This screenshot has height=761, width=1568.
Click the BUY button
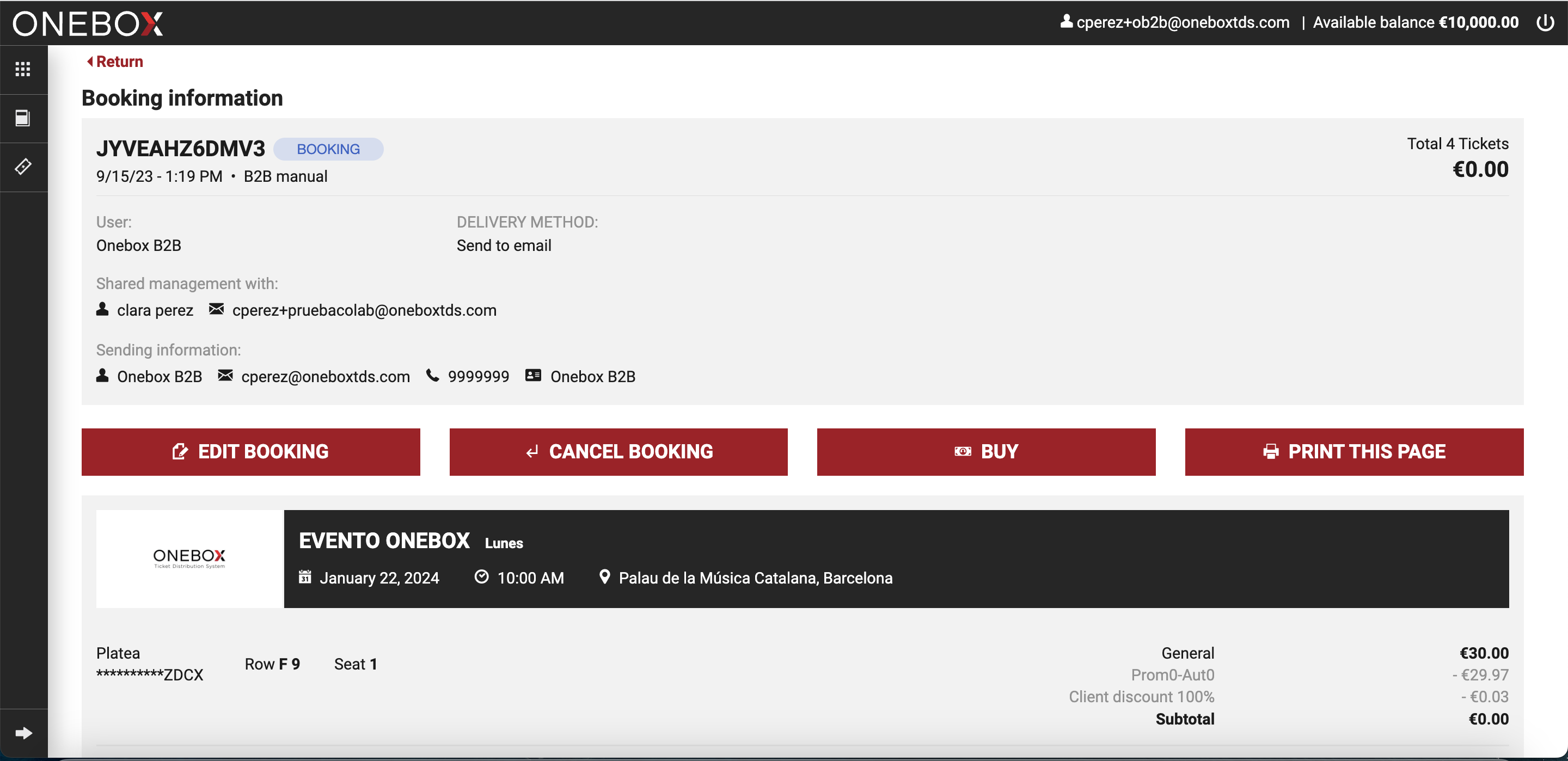986,452
